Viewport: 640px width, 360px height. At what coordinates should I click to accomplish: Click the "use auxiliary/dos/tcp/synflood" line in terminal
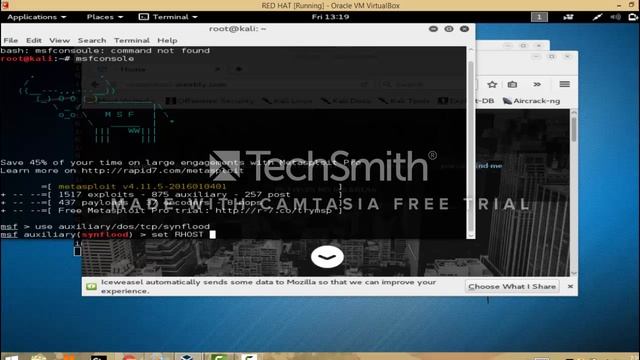tap(105, 227)
